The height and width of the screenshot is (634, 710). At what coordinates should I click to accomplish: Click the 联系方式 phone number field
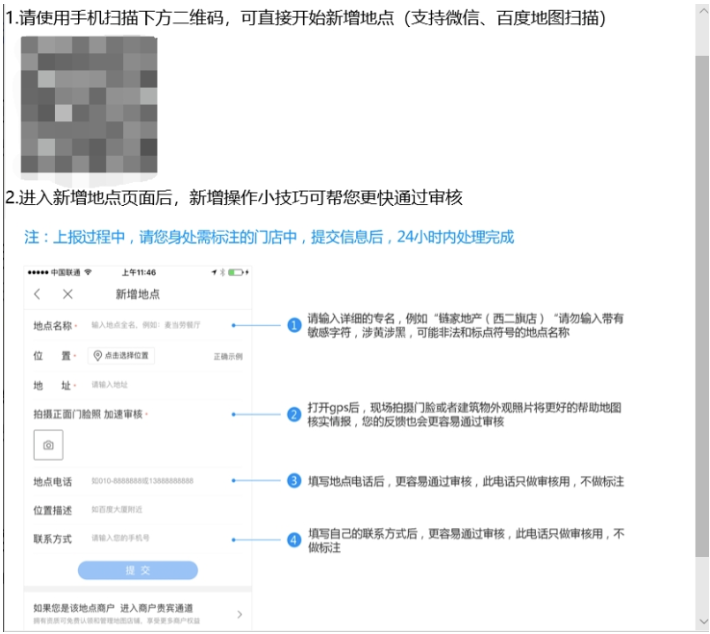(120, 538)
